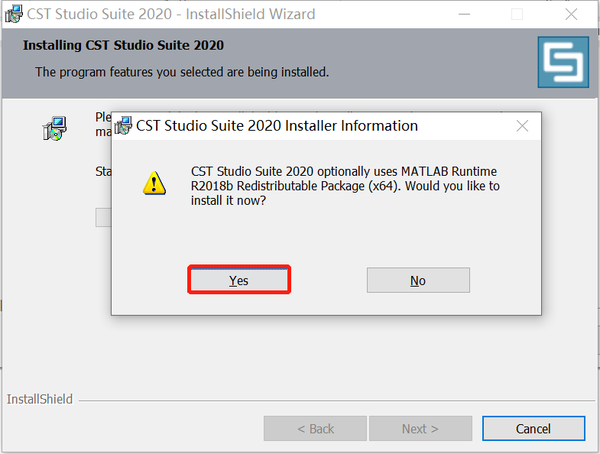Click the greyed-out Back button
The image size is (600, 454).
(315, 429)
